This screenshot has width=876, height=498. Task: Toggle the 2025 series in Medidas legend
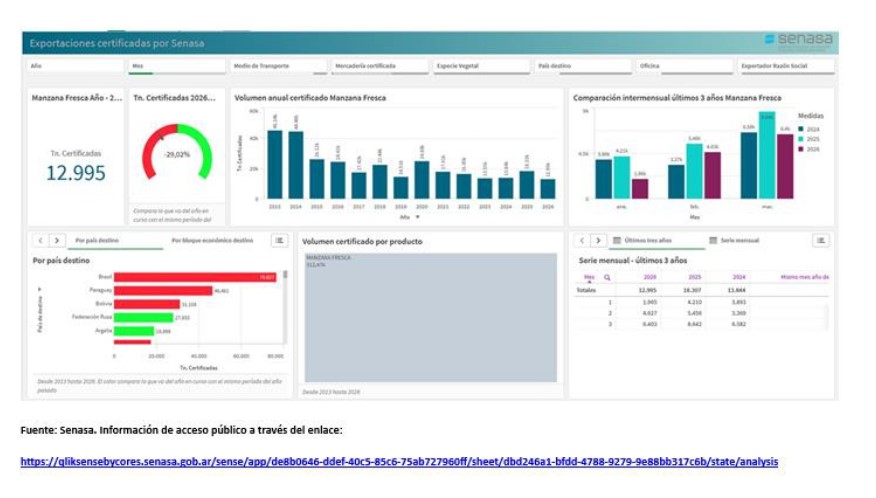click(809, 139)
